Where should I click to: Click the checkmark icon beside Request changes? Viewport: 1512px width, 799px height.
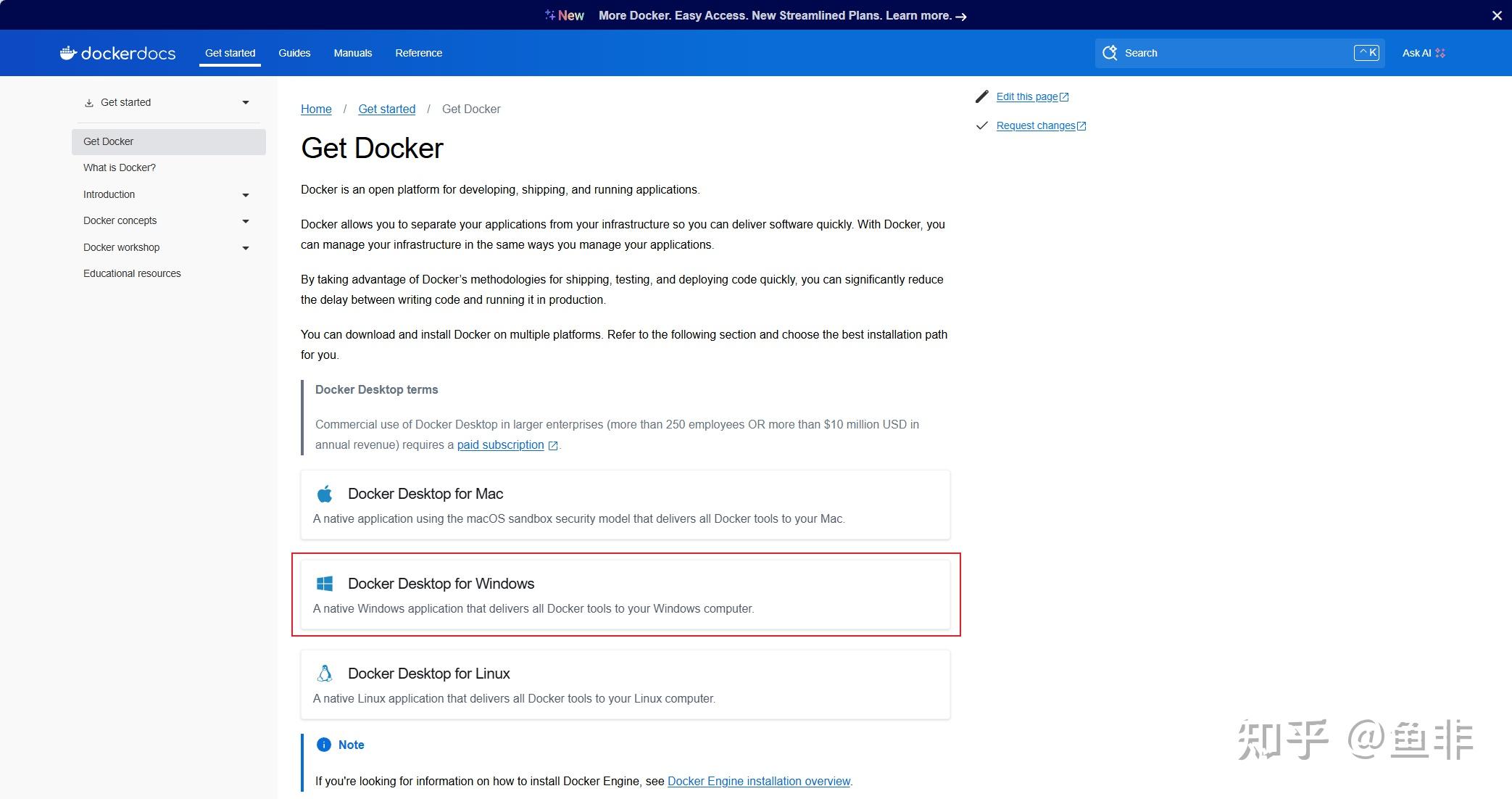coord(982,125)
